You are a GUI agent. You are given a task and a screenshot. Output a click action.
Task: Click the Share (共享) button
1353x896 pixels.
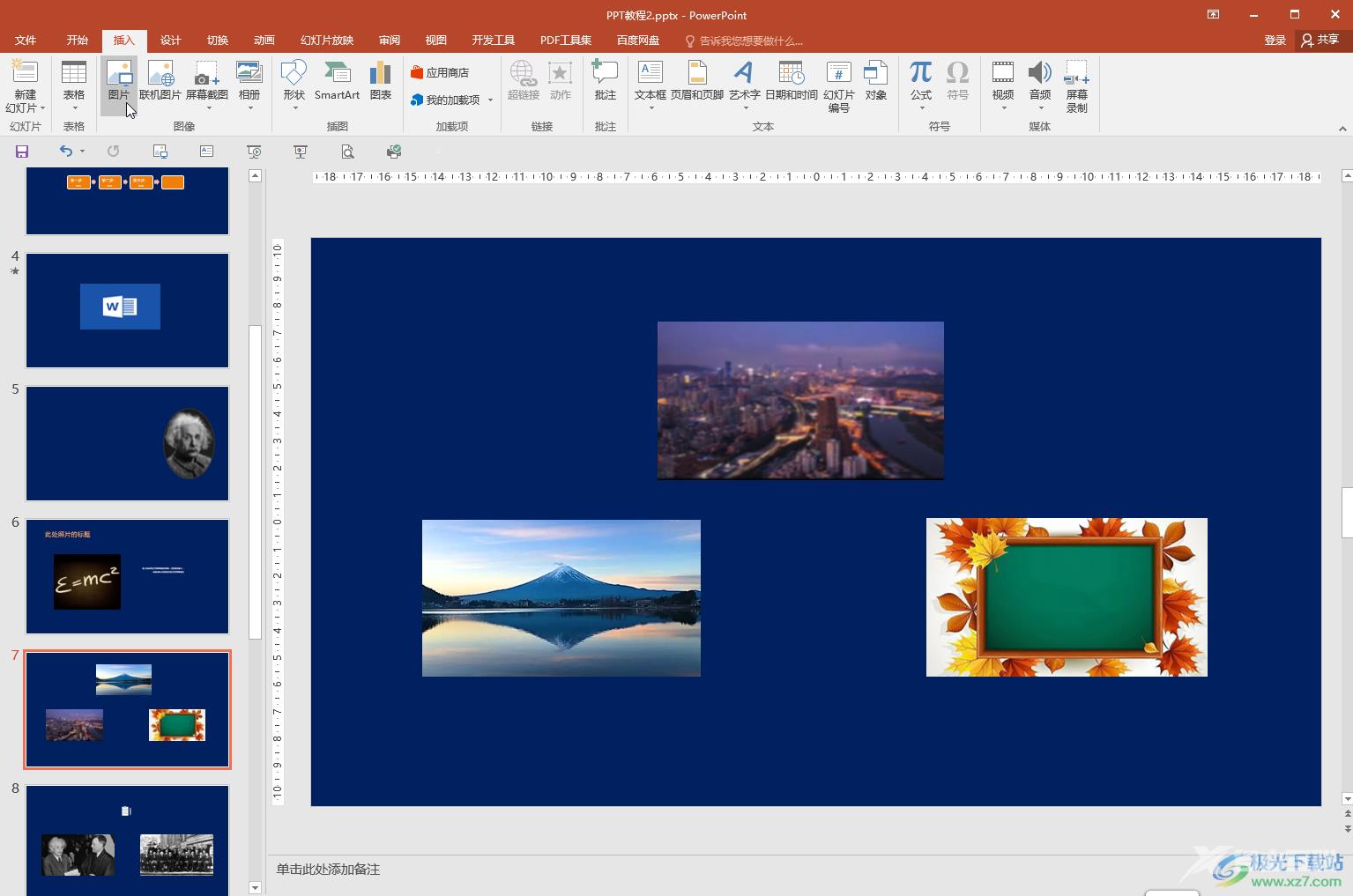[1320, 41]
